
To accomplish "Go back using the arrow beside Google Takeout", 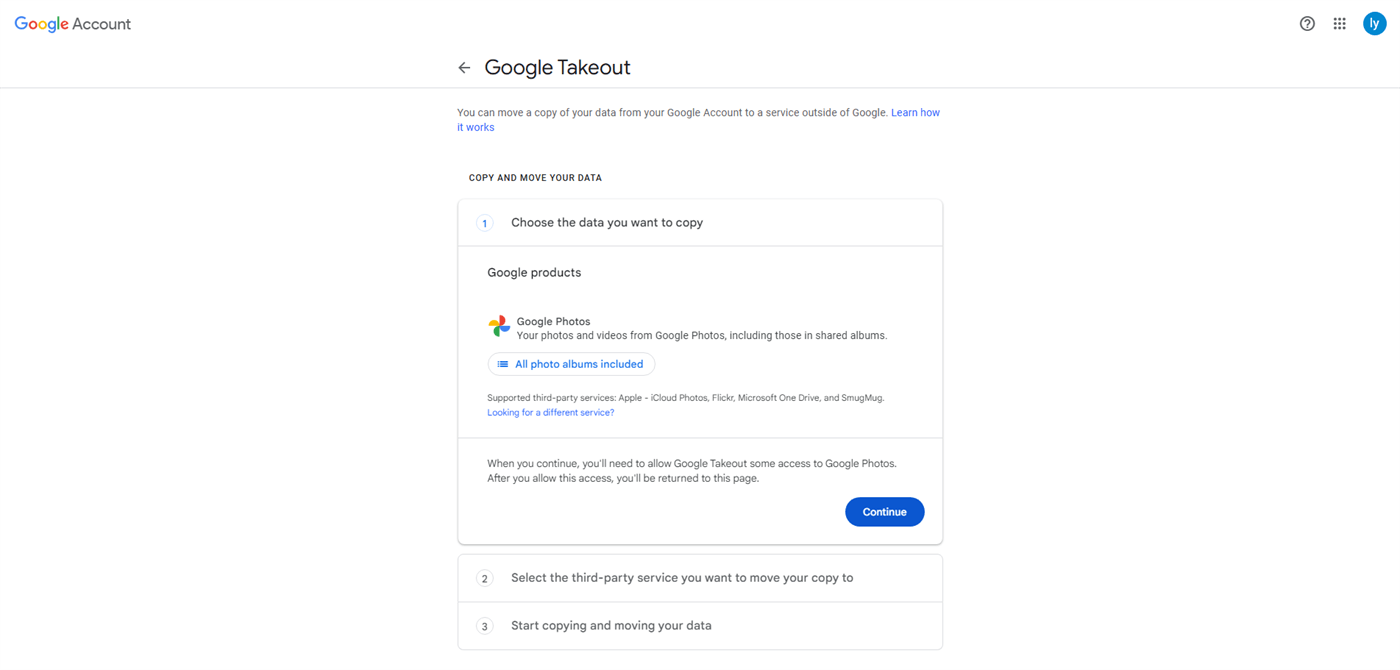I will point(464,68).
